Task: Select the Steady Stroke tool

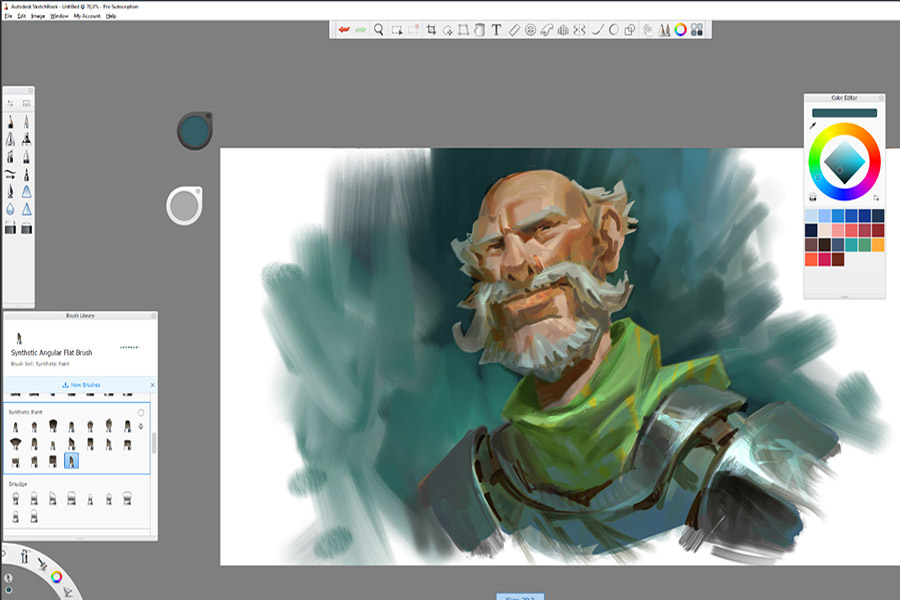Action: [598, 30]
